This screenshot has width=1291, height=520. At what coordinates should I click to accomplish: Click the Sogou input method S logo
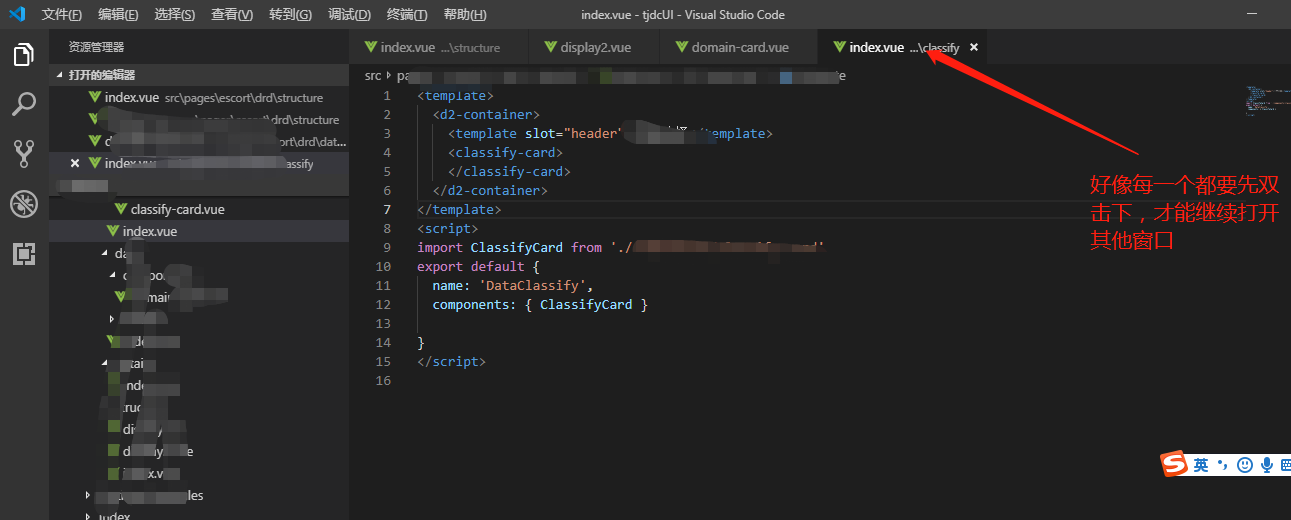pos(1174,465)
